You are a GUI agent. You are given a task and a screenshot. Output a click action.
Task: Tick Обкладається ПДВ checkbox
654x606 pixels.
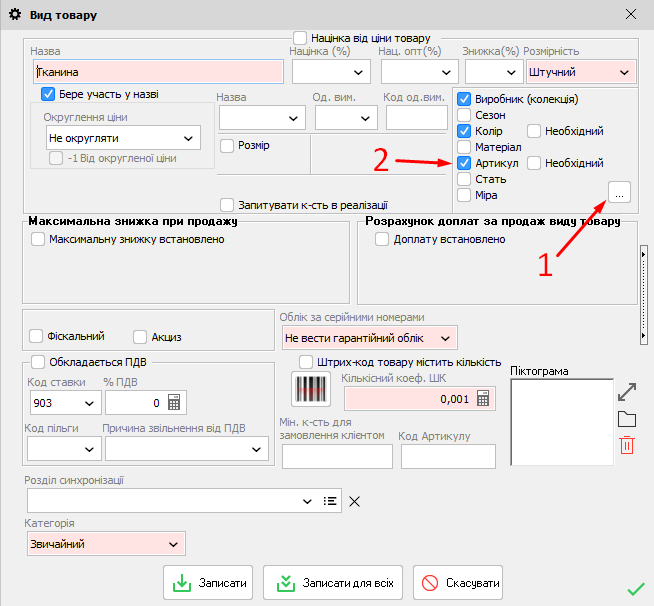(x=38, y=362)
